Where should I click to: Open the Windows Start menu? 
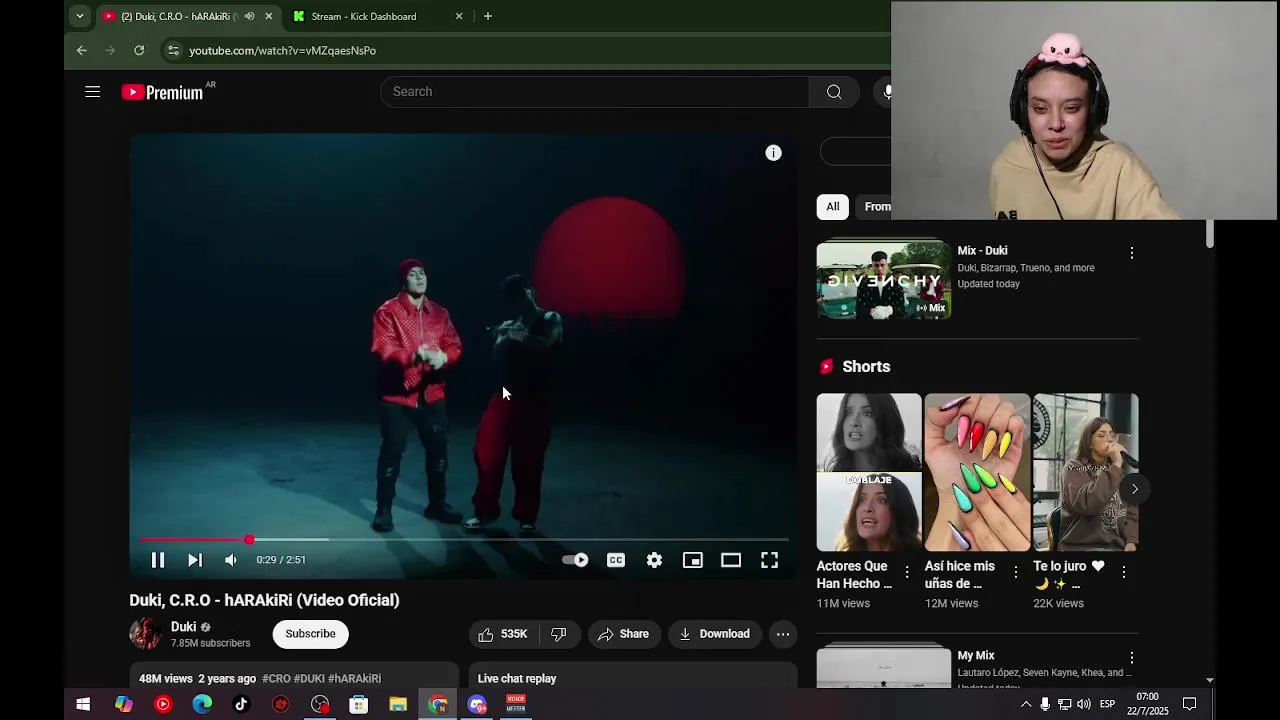click(83, 704)
